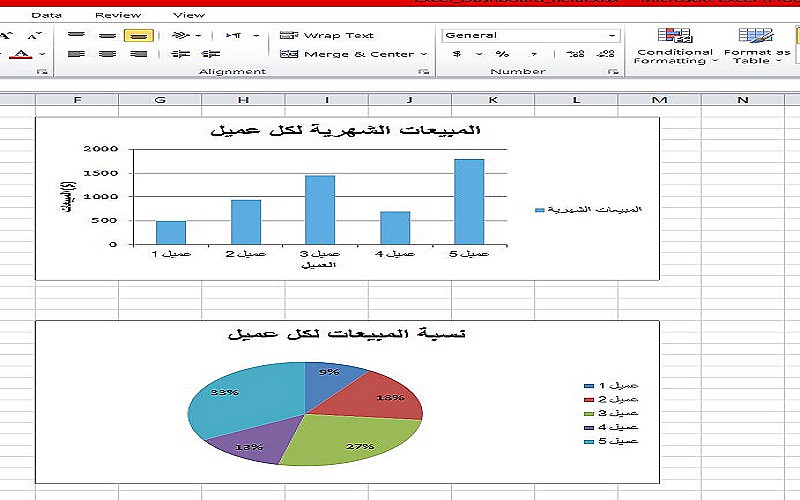The image size is (800, 500).
Task: Open the Font dialog launcher
Action: coord(43,72)
